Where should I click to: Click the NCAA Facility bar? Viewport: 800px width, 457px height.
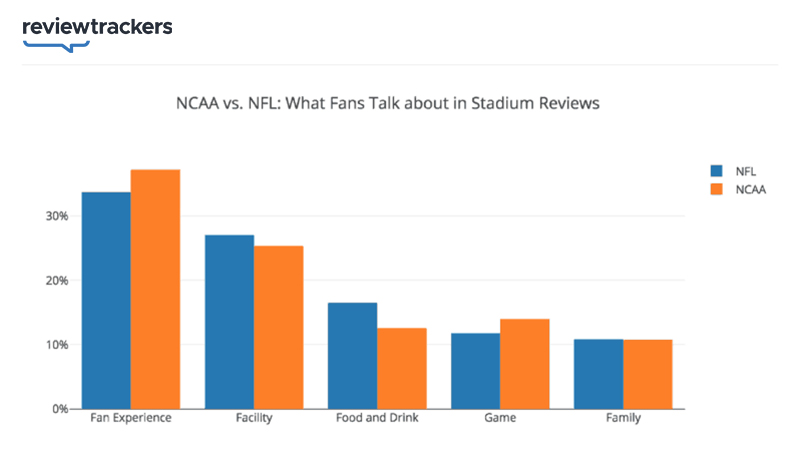coord(278,327)
